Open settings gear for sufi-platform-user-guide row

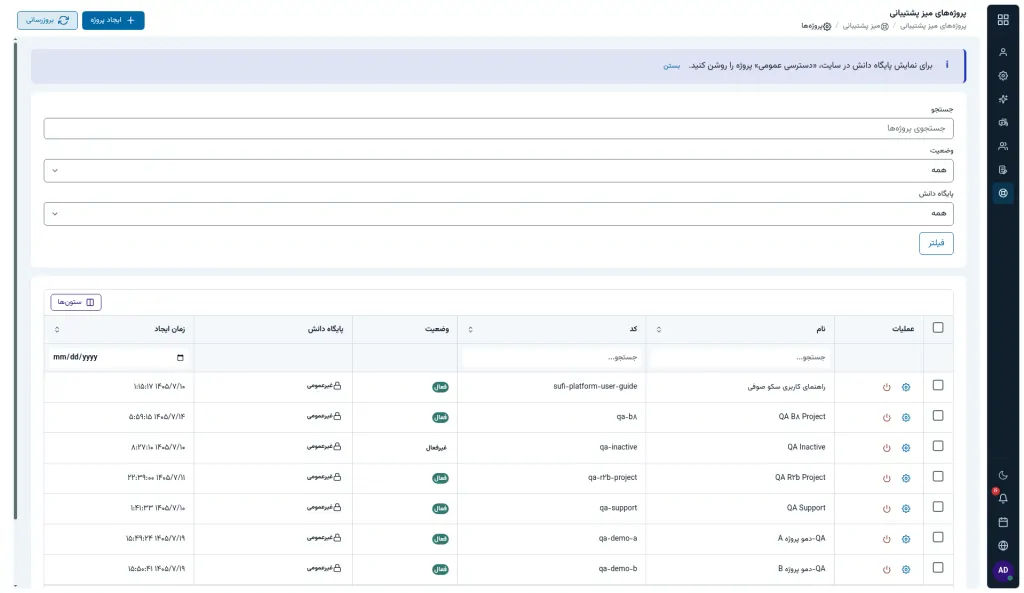pos(906,387)
